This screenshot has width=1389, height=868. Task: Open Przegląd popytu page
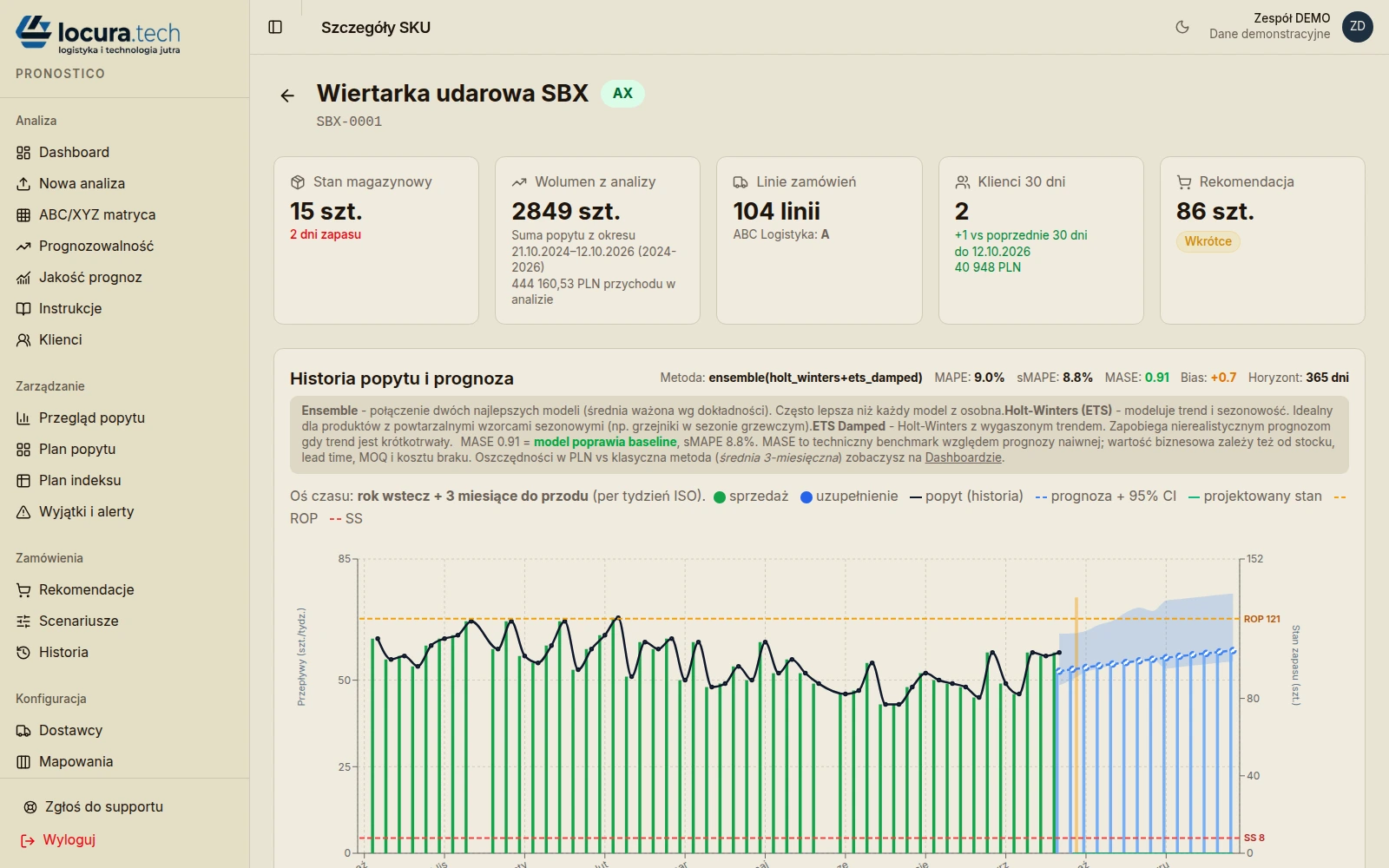[x=124, y=418]
